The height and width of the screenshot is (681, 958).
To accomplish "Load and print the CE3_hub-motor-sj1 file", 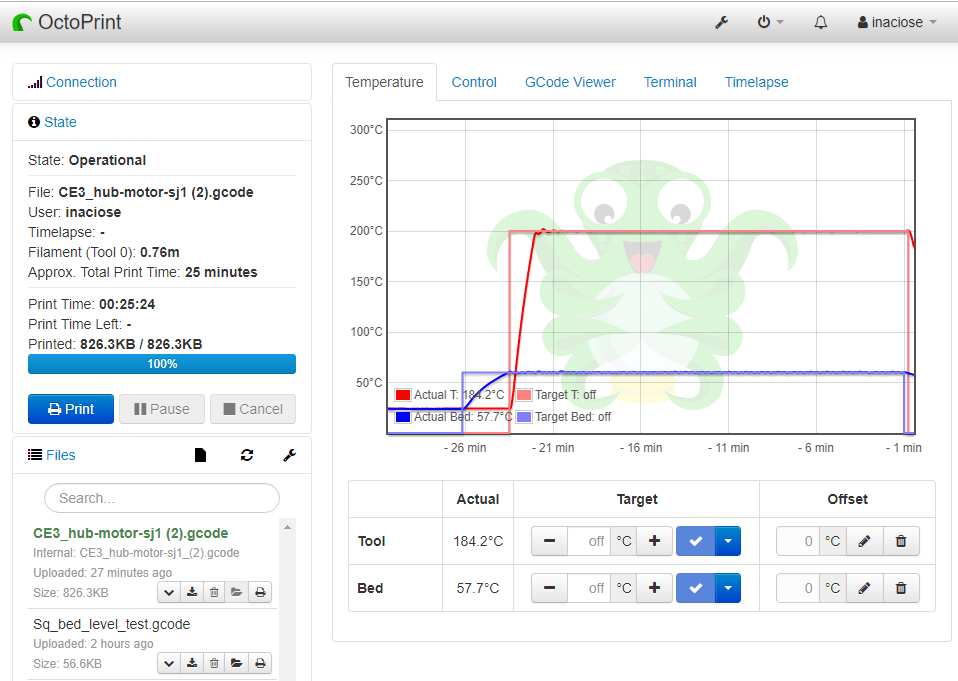I will [x=260, y=592].
